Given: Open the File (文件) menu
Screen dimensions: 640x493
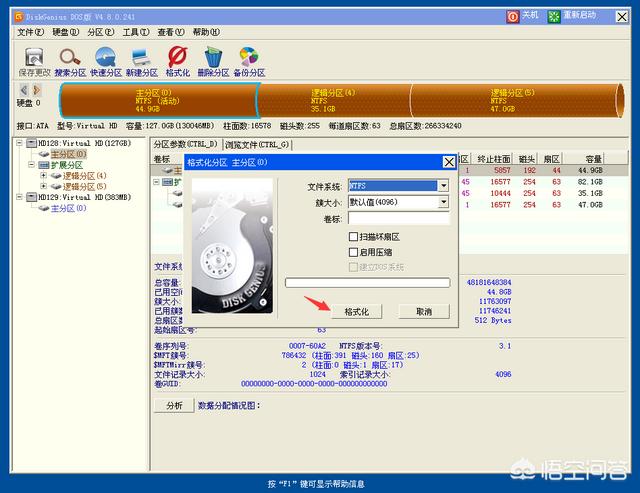Looking at the screenshot, I should (30, 32).
